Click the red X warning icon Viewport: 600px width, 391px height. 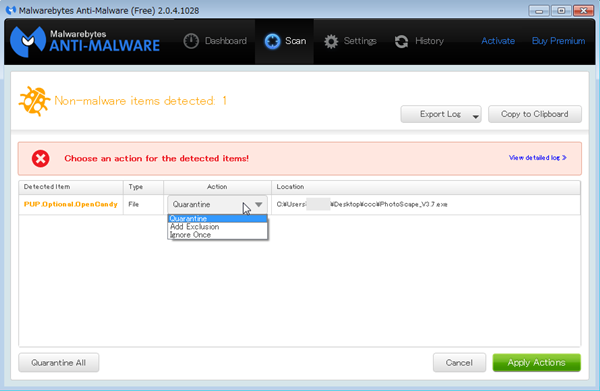[x=41, y=158]
